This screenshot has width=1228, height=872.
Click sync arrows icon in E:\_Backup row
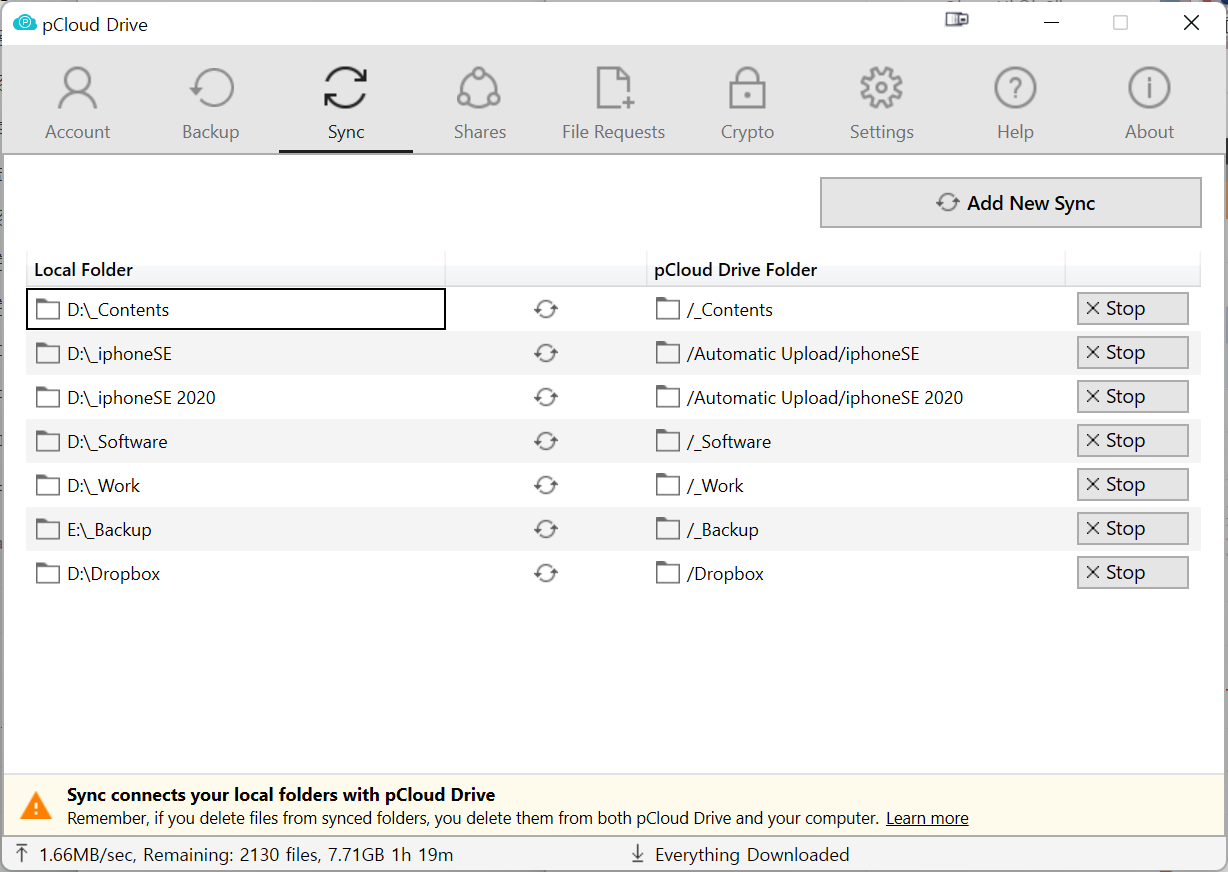(545, 530)
